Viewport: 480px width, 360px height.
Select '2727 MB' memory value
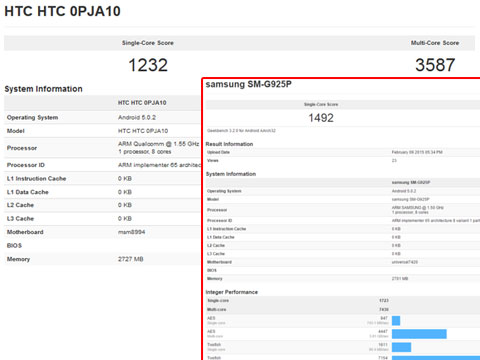(131, 259)
